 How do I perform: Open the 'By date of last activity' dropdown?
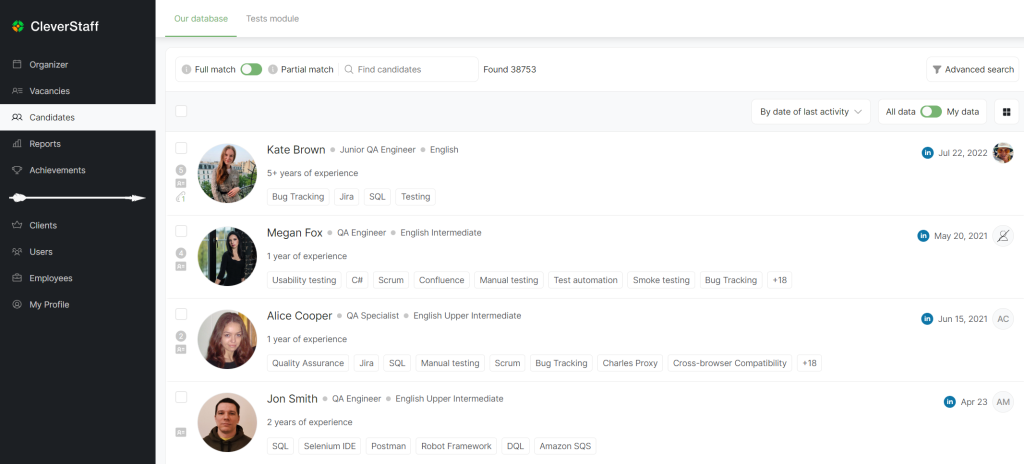click(810, 112)
